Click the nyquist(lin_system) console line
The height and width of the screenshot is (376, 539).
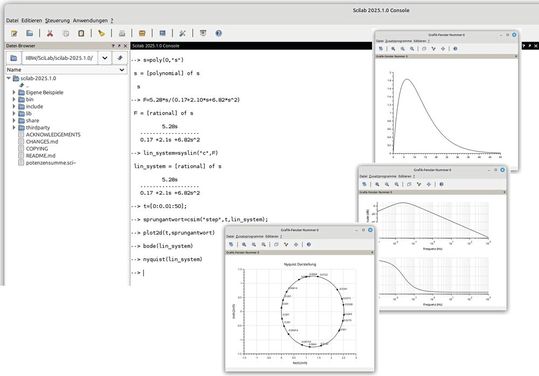coord(173,259)
